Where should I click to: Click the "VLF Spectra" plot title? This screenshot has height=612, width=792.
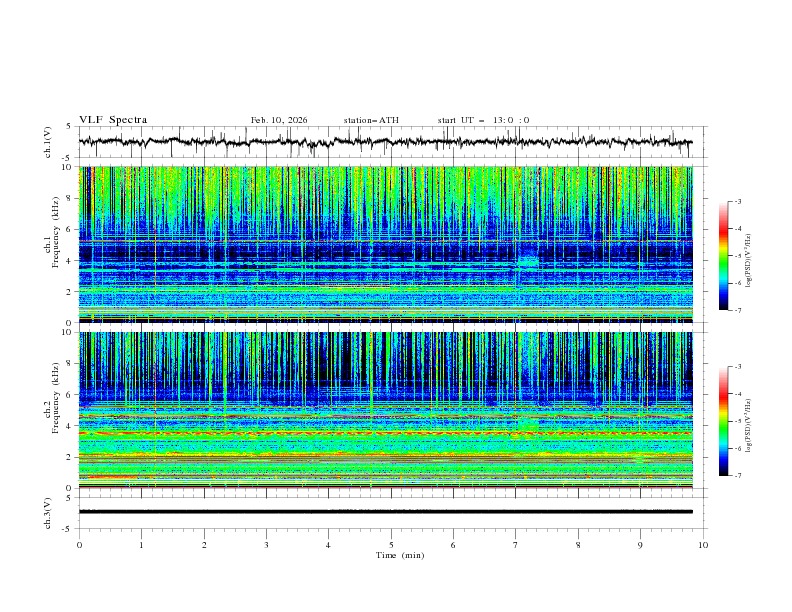(113, 120)
